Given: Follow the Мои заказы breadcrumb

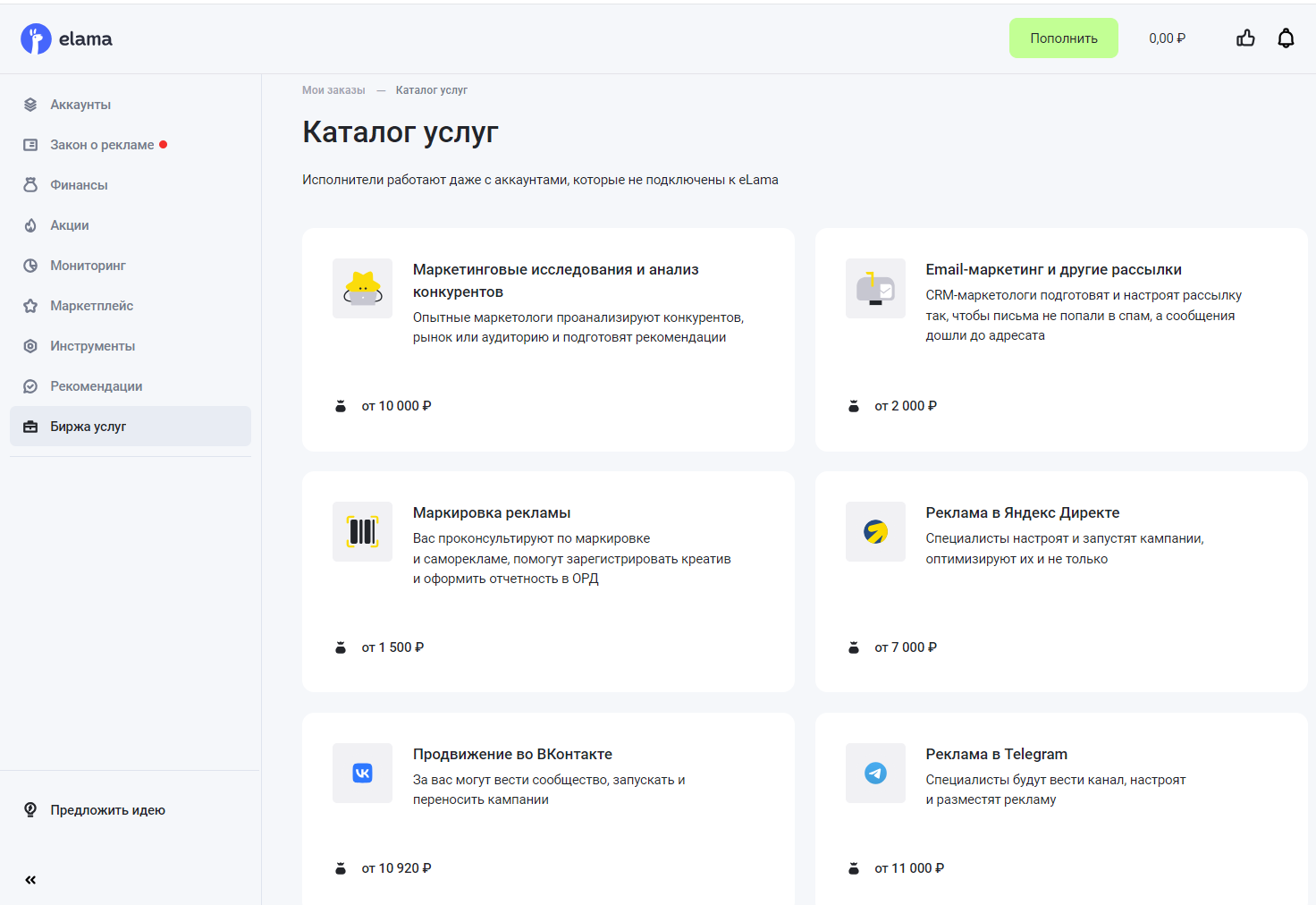Looking at the screenshot, I should click(x=333, y=90).
